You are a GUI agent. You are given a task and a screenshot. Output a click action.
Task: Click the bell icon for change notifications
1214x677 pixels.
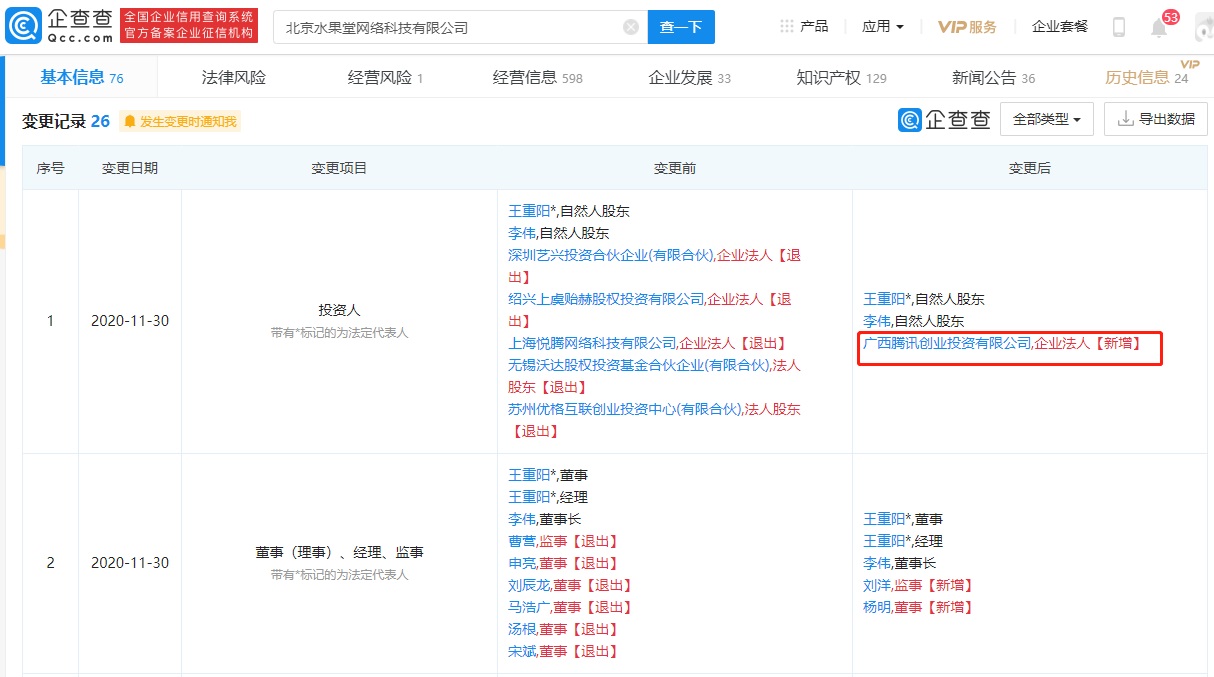[x=130, y=122]
